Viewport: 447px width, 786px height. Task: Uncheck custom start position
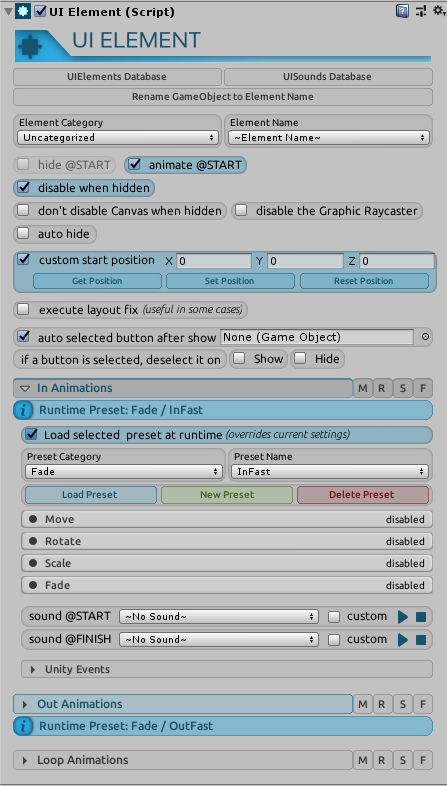tap(23, 260)
